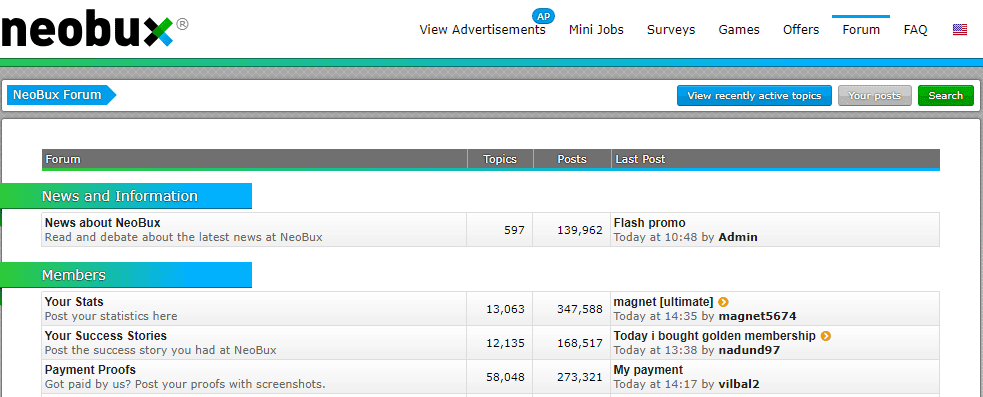Click username magnet5674
The width and height of the screenshot is (983, 397).
click(757, 316)
